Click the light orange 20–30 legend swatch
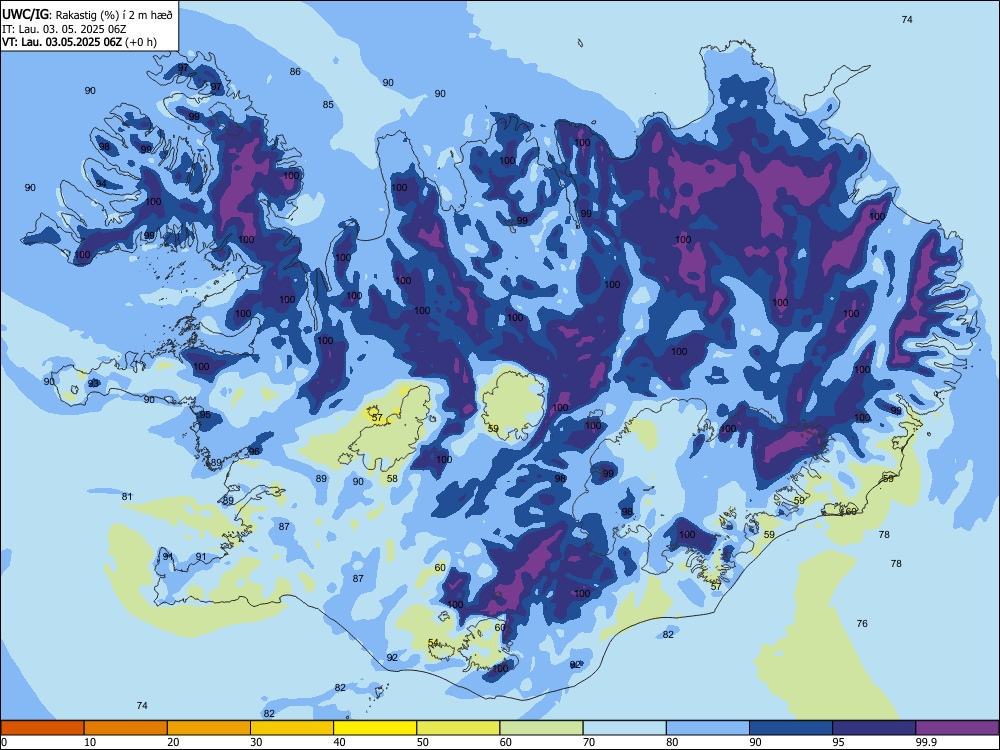The height and width of the screenshot is (750, 1000). [209, 728]
